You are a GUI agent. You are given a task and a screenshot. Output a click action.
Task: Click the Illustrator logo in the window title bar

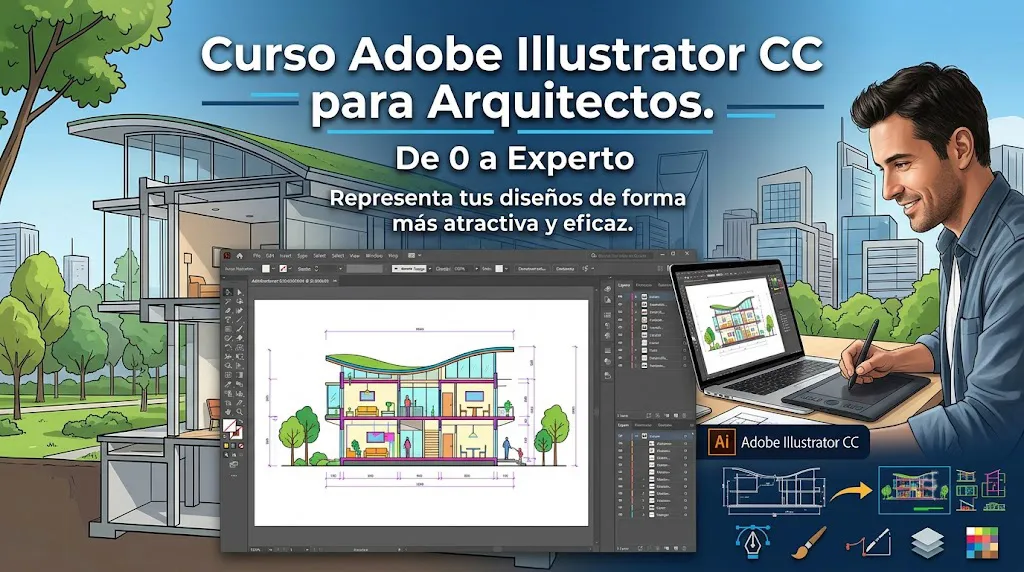coord(227,255)
